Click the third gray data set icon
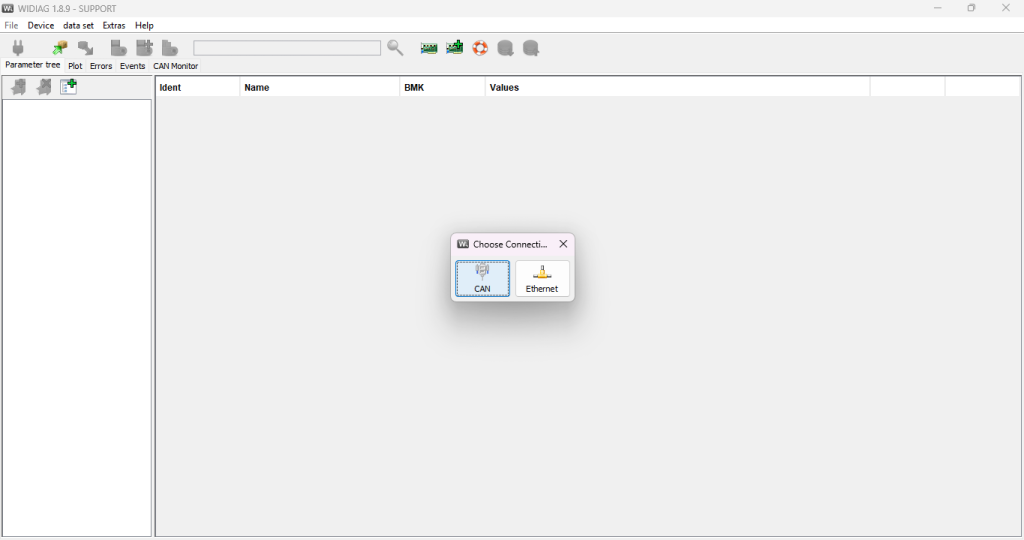Viewport: 1024px width, 540px height. coord(170,48)
